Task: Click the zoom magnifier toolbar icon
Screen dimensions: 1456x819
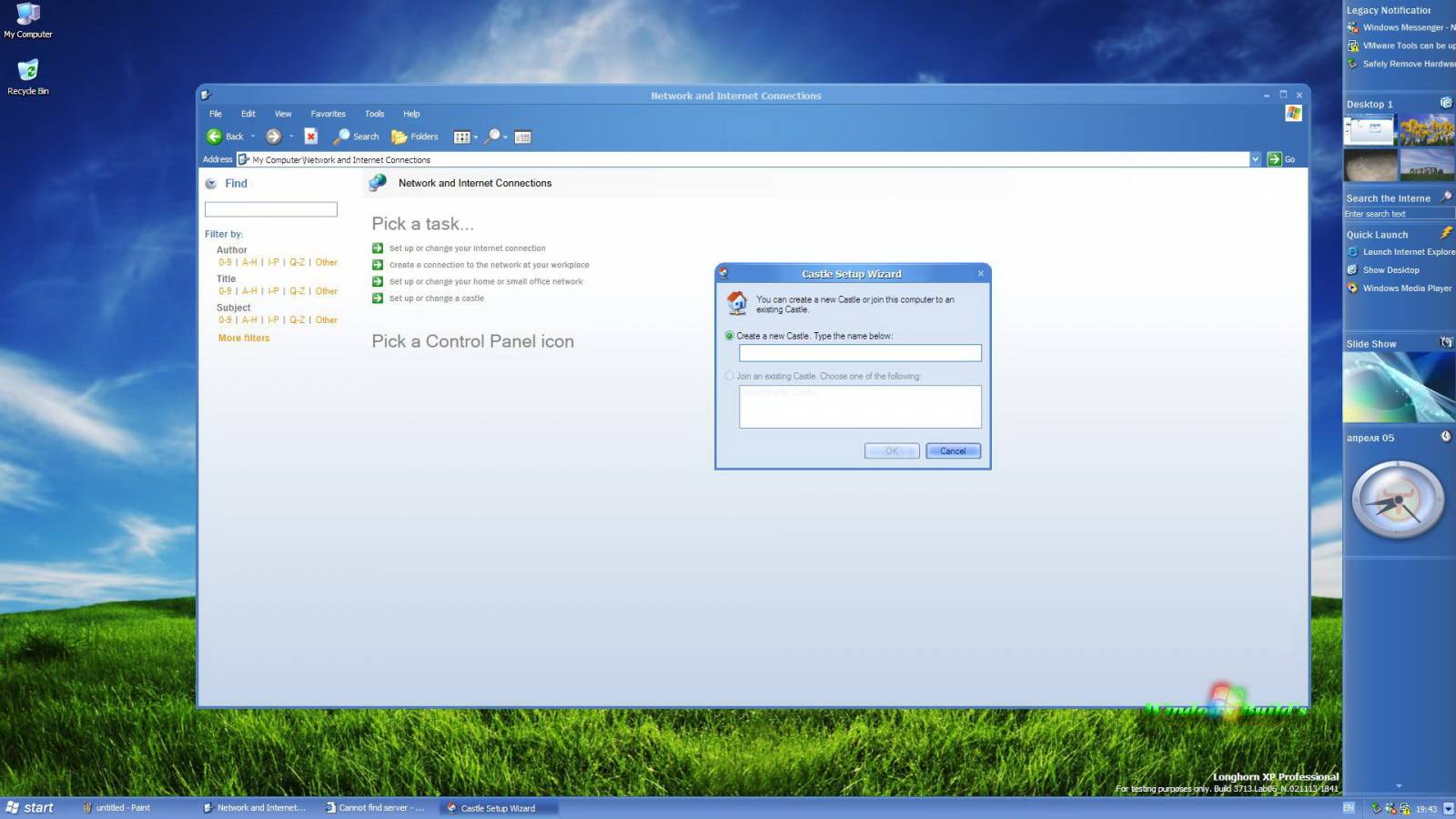Action: click(x=492, y=136)
